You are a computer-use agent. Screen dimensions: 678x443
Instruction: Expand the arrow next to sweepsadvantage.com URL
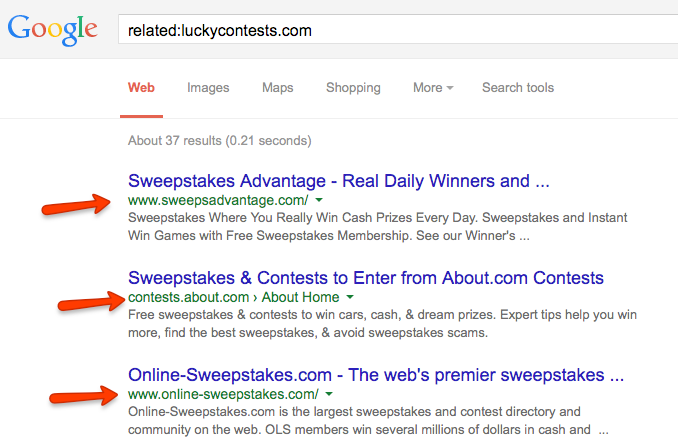tap(318, 200)
